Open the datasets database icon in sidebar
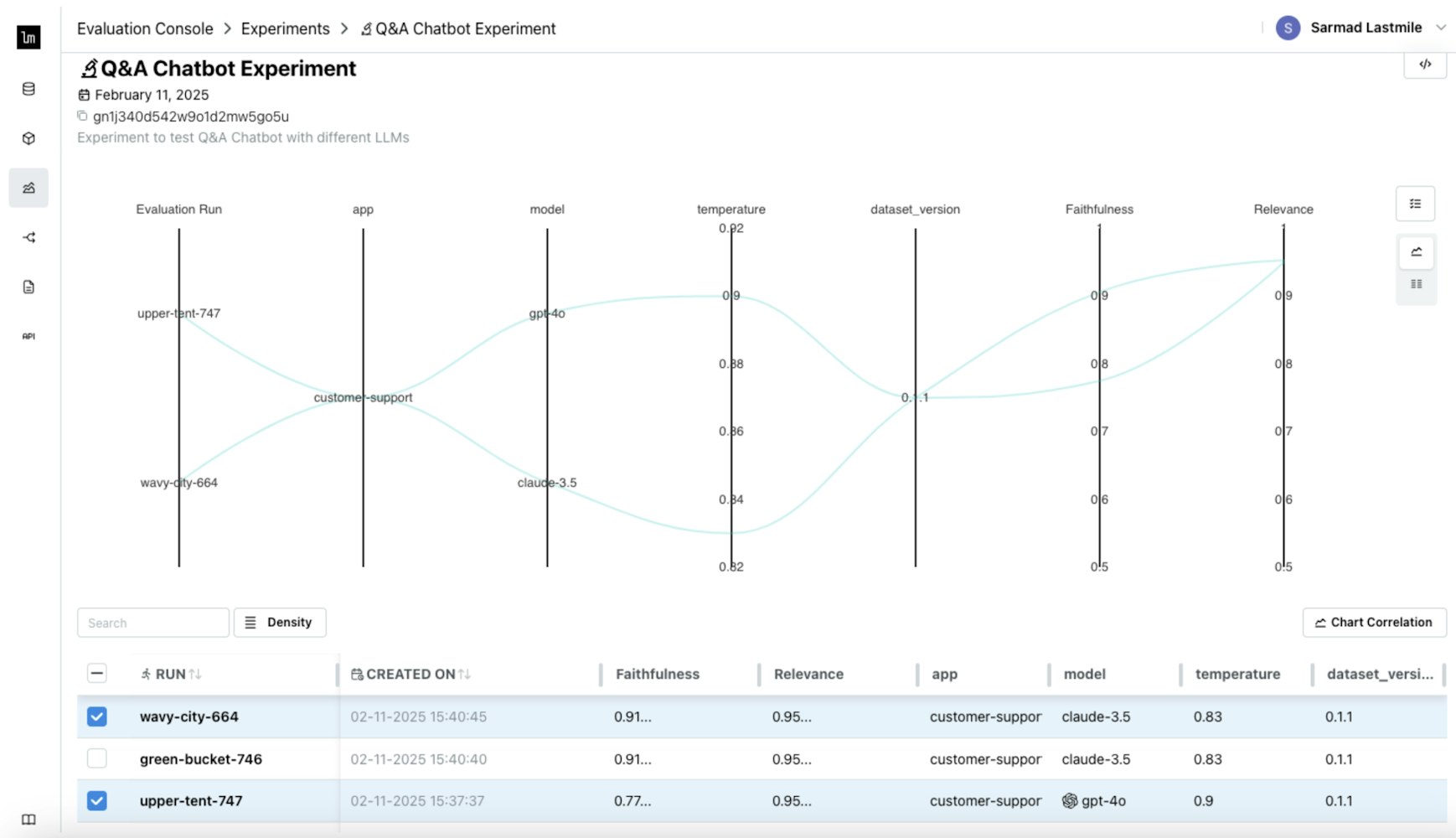1456x838 pixels. pyautogui.click(x=28, y=89)
